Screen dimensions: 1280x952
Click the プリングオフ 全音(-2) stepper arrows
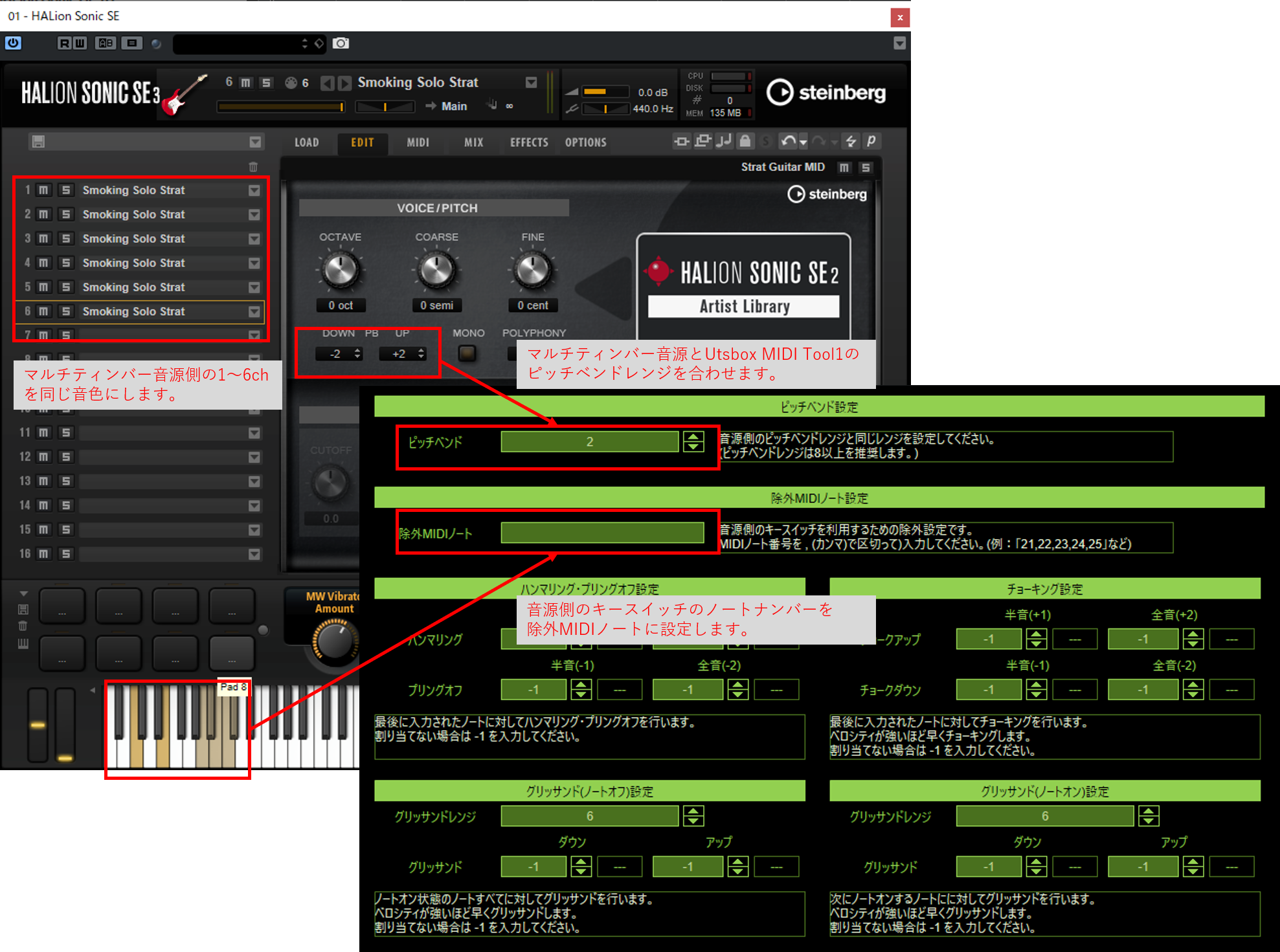coord(738,690)
